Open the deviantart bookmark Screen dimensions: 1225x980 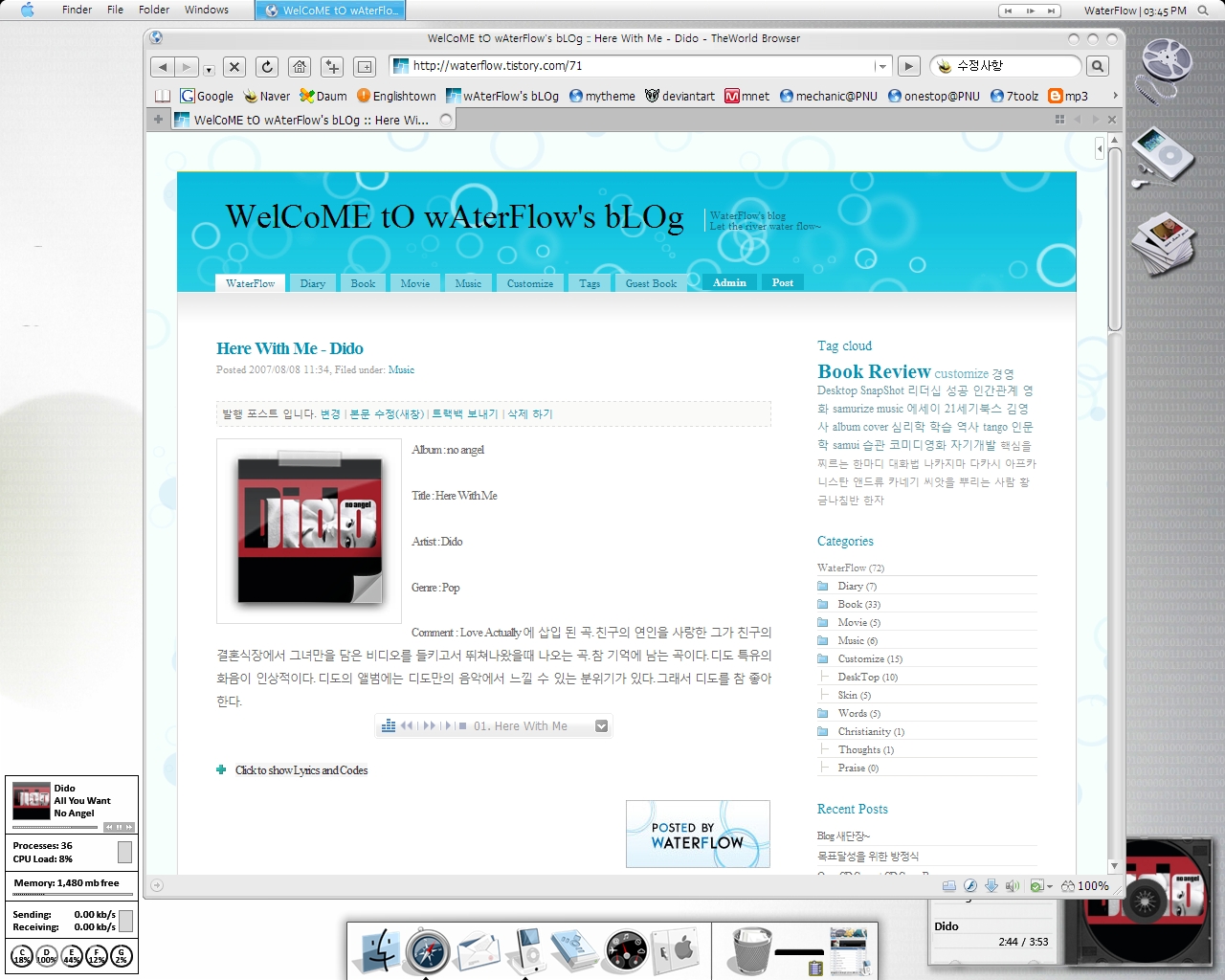click(679, 96)
